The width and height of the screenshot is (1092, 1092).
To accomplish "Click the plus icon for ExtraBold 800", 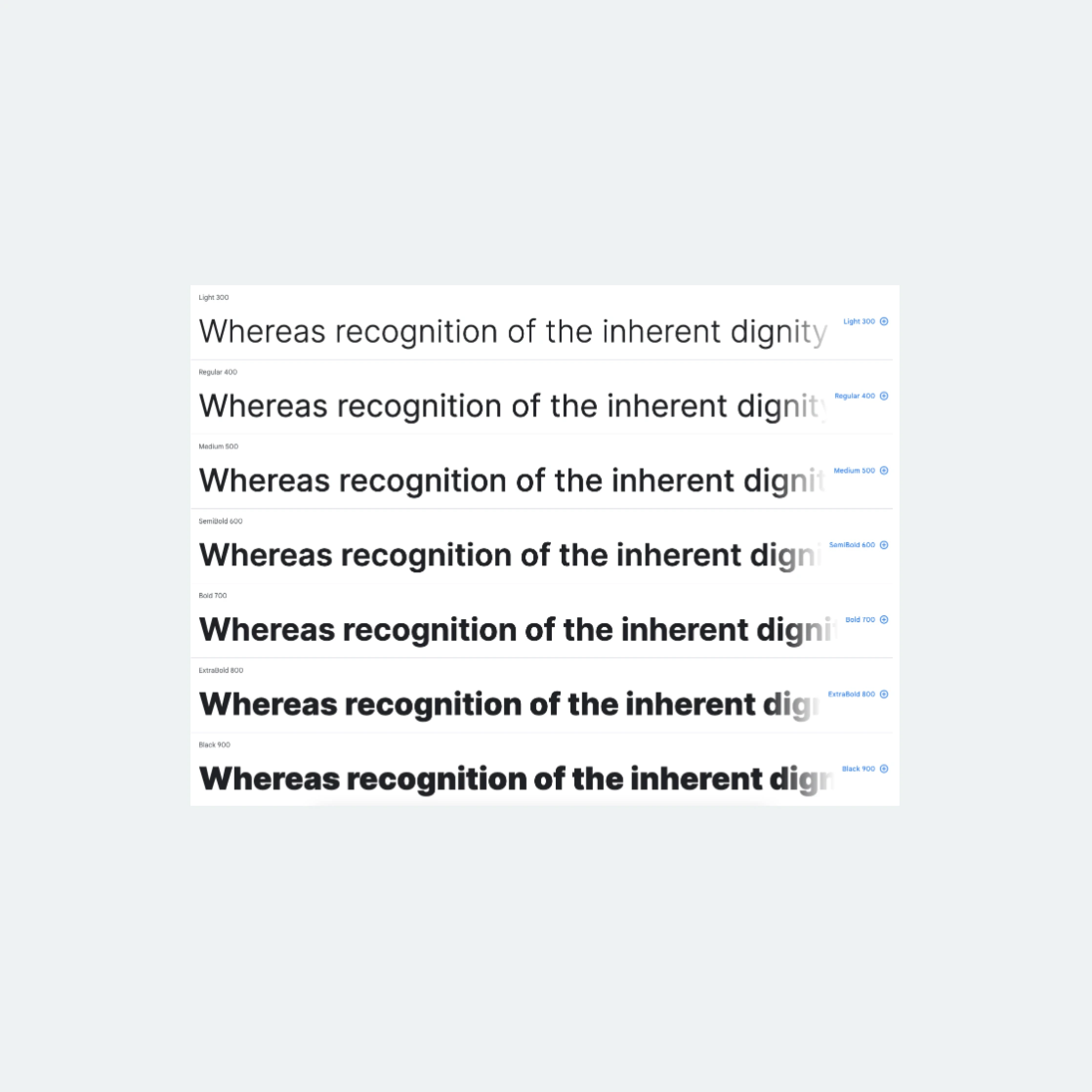I will pyautogui.click(x=884, y=694).
